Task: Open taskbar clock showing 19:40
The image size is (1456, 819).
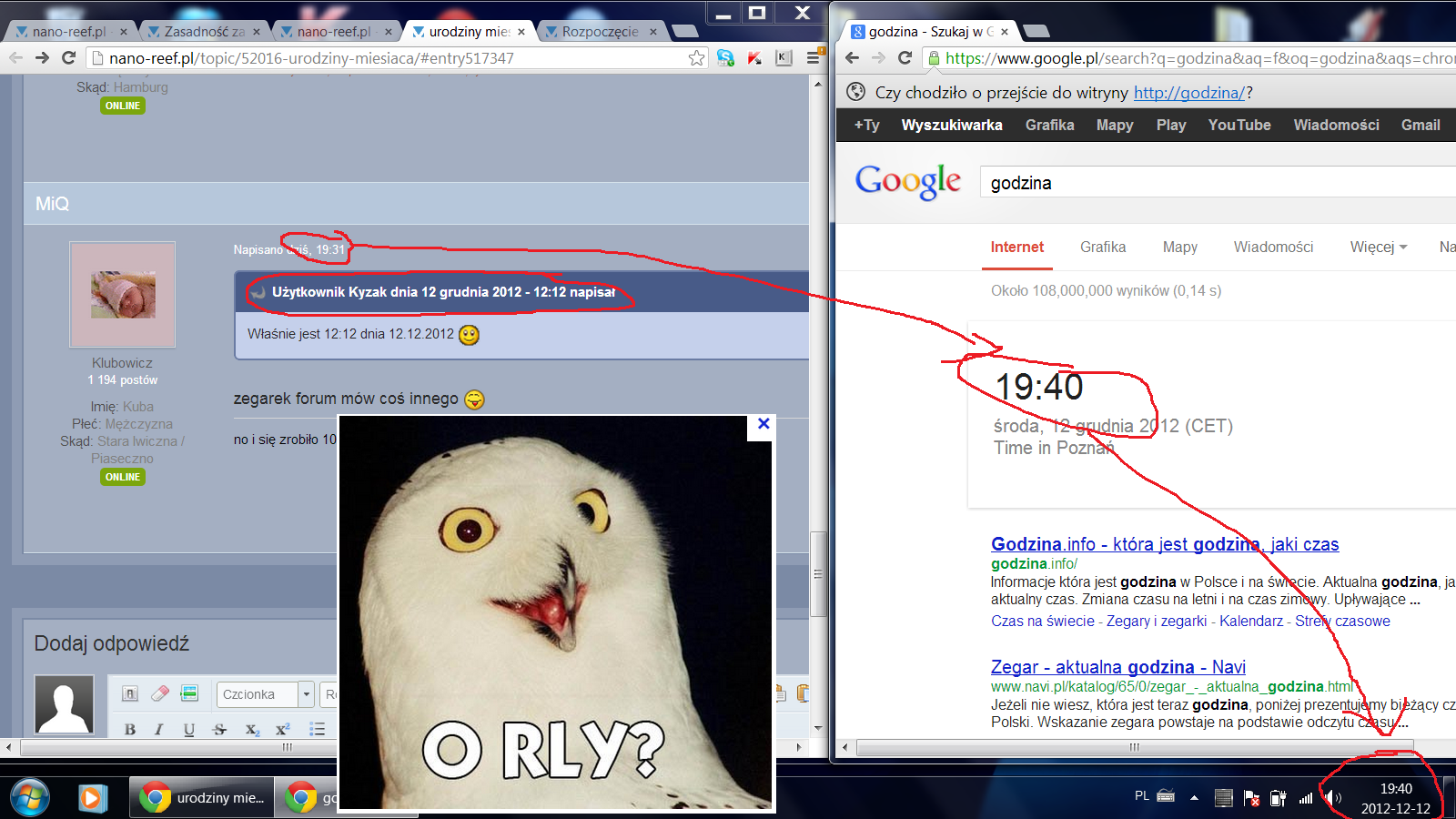Action: pos(1396,798)
